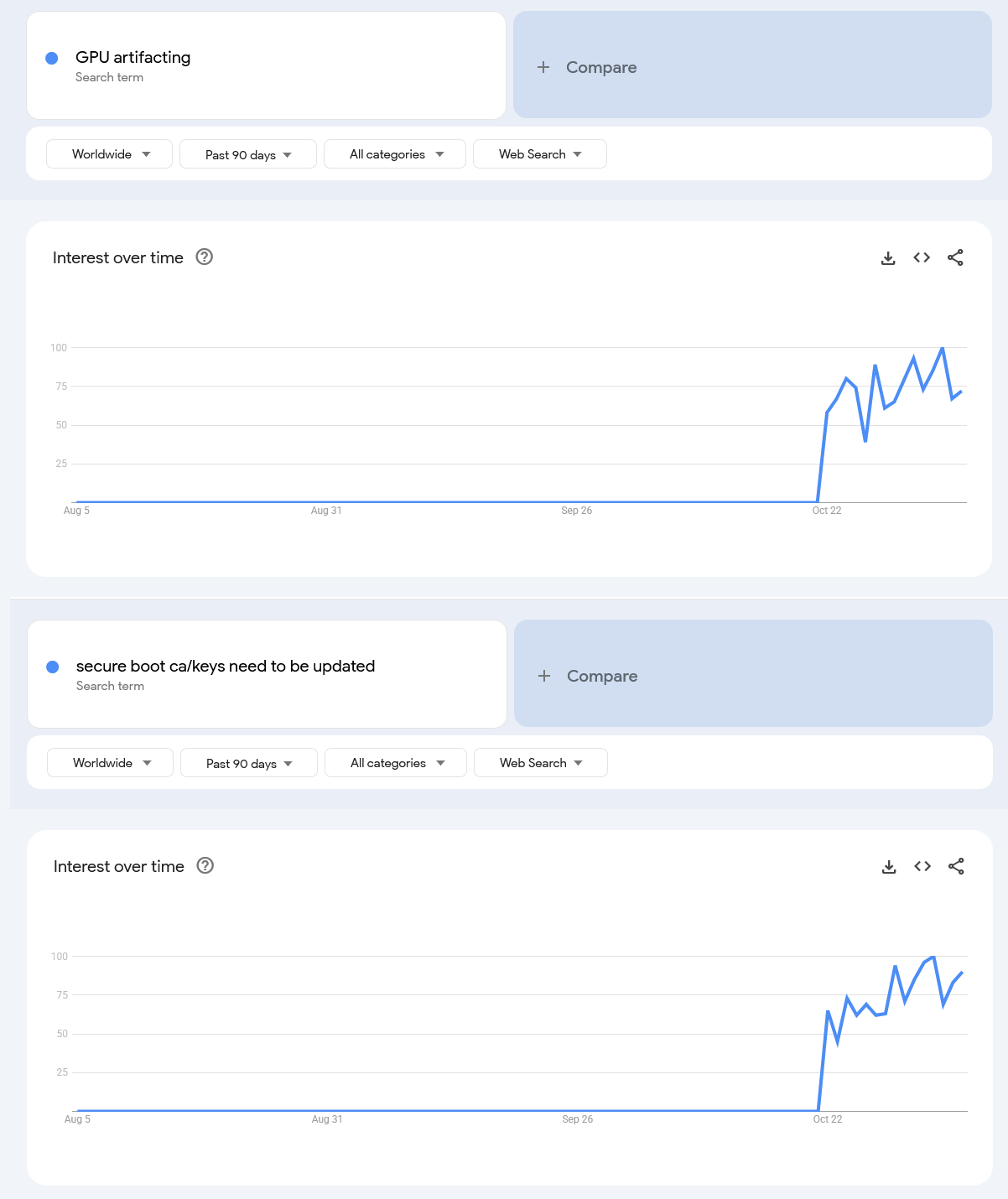Download the secure boot trend data
The width and height of the screenshot is (1008, 1199).
(x=887, y=866)
